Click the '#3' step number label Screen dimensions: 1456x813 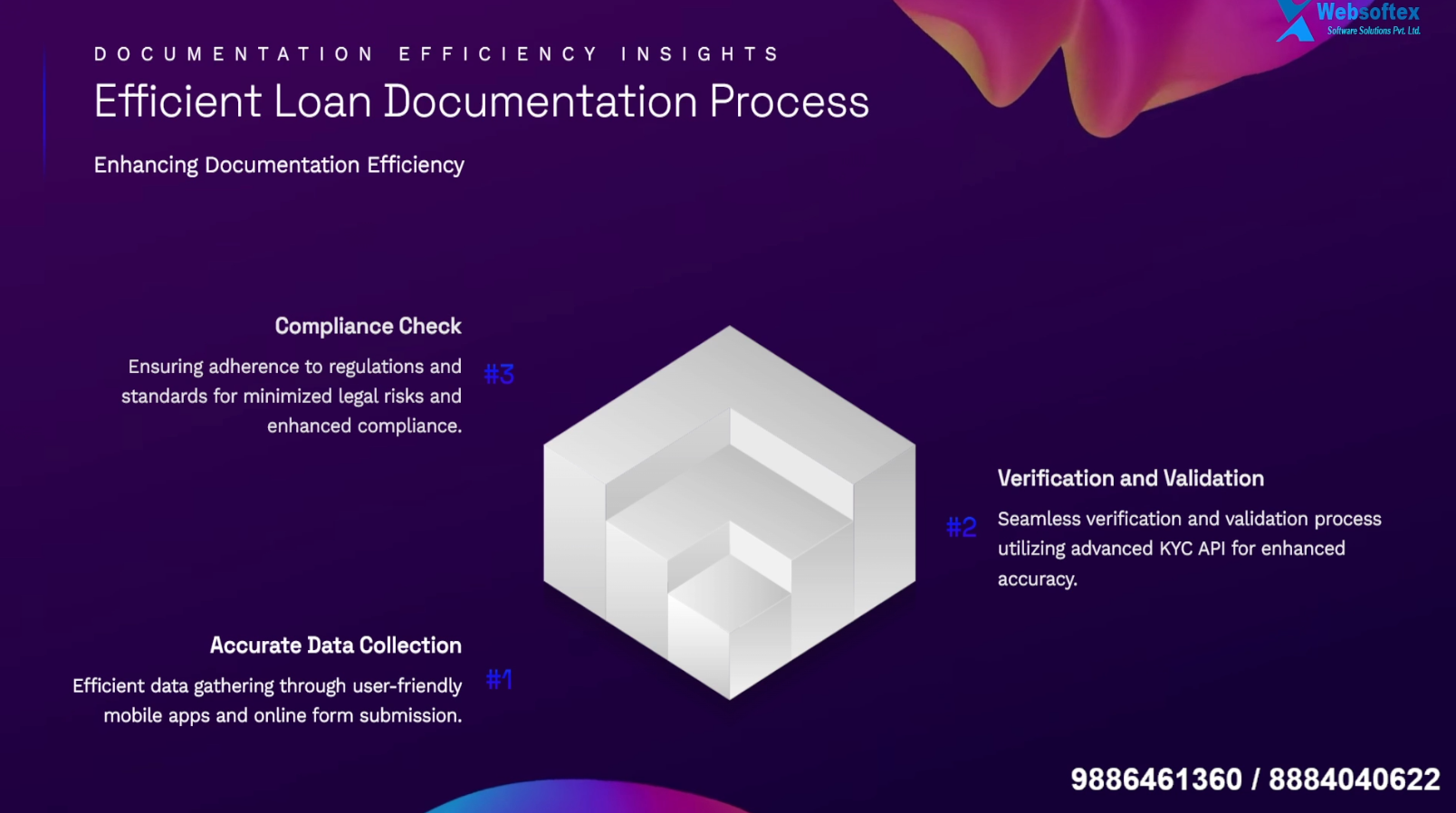pyautogui.click(x=499, y=374)
